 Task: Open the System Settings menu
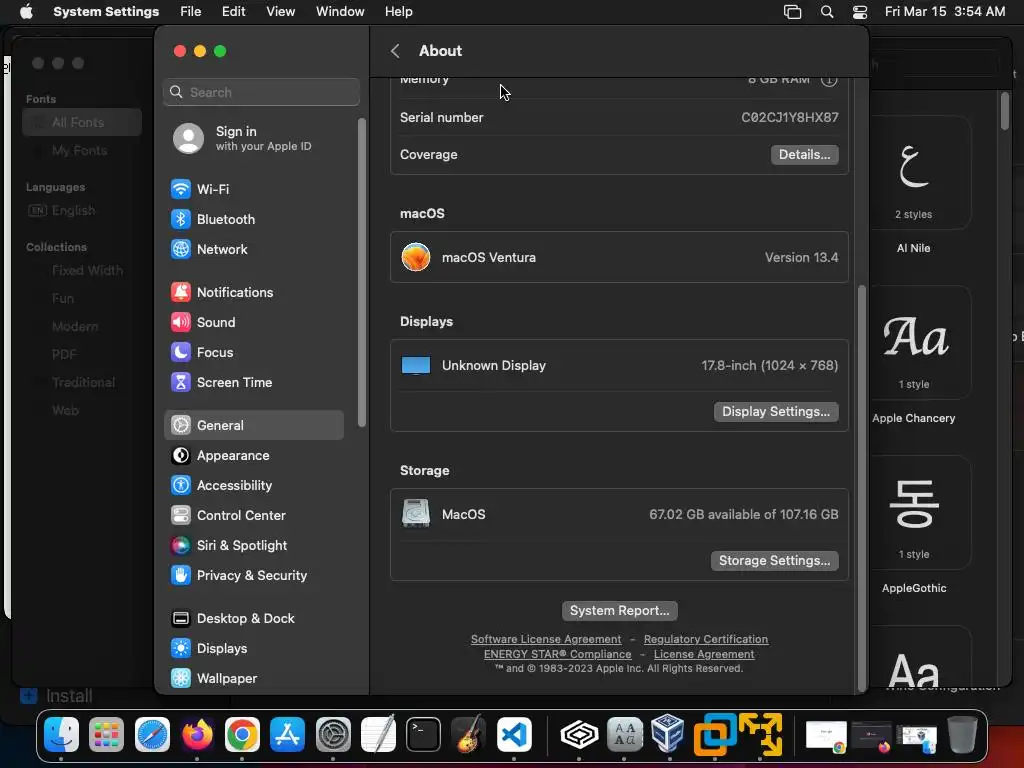pyautogui.click(x=106, y=12)
